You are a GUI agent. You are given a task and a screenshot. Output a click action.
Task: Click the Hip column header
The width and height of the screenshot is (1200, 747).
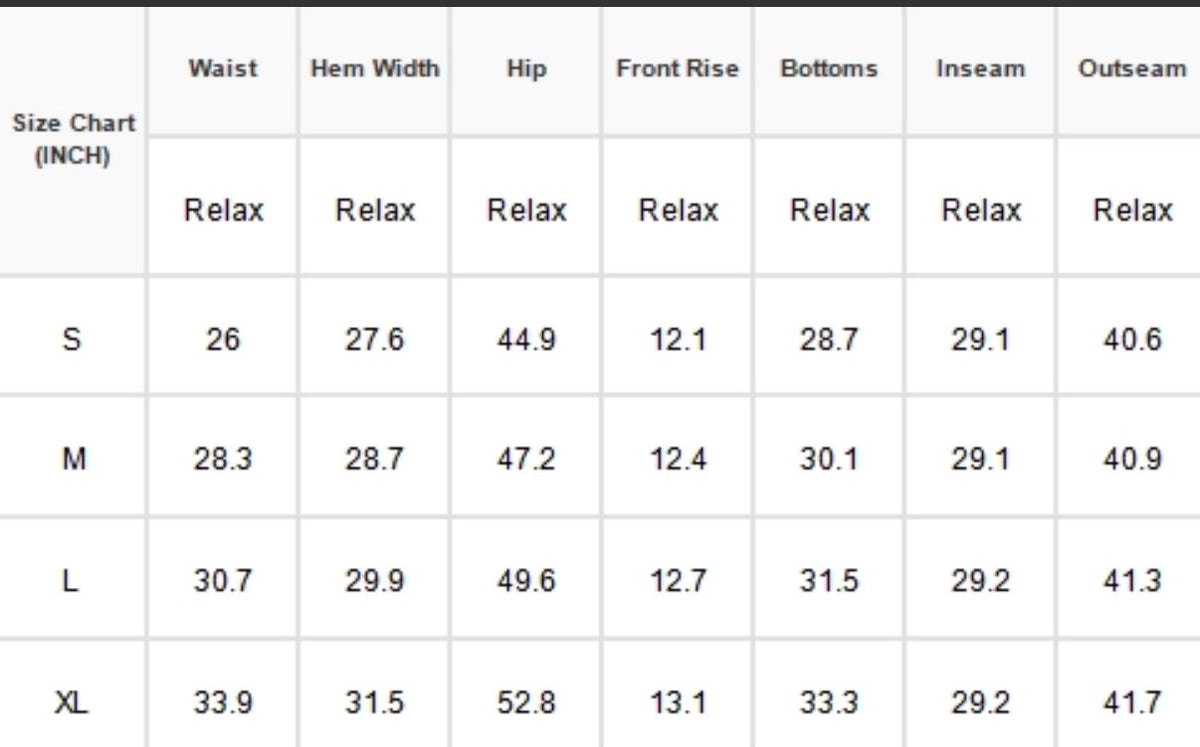[x=526, y=69]
